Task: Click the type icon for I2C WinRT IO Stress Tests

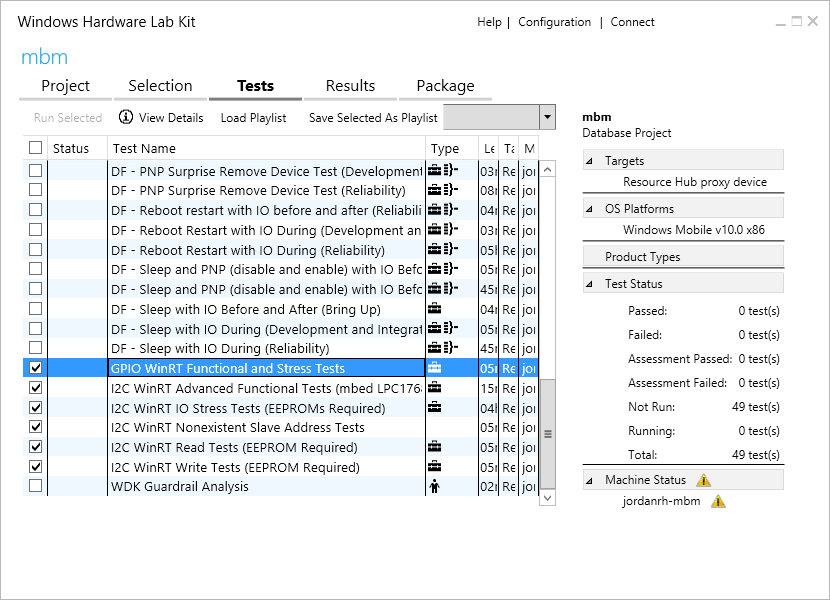Action: pos(434,408)
